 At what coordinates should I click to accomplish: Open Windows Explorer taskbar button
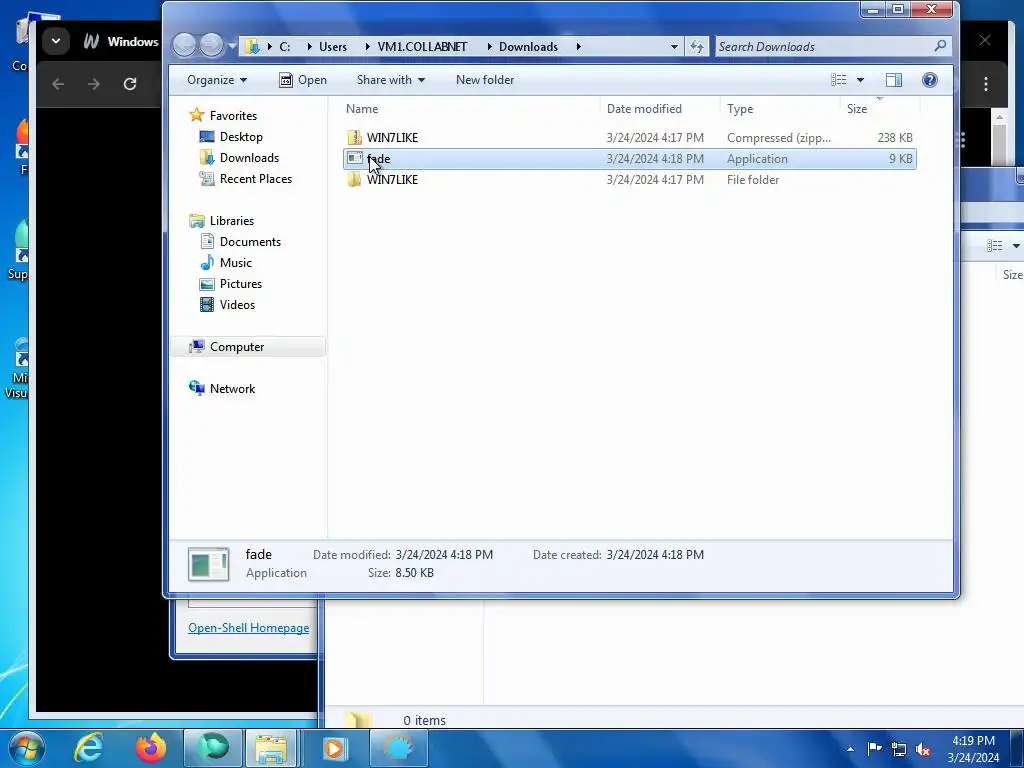pyautogui.click(x=271, y=748)
